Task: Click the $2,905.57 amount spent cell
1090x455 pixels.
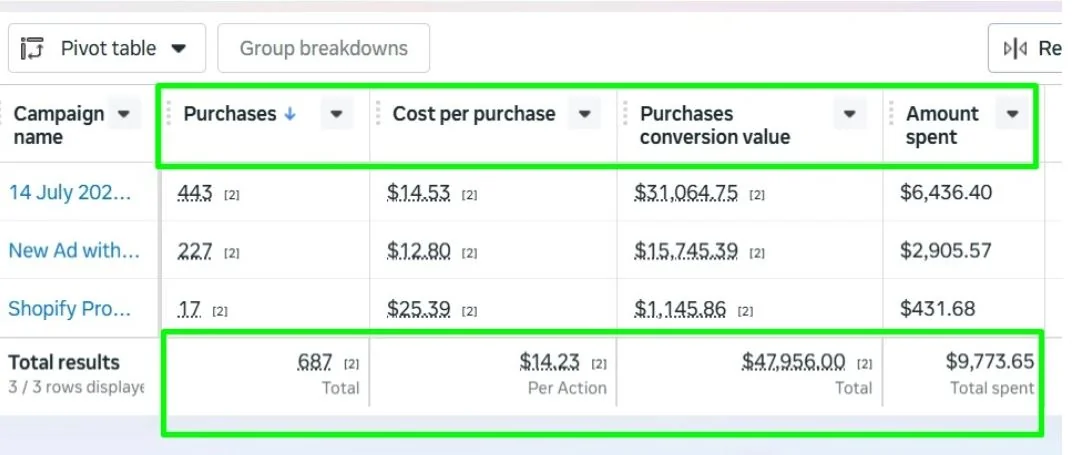Action: point(946,250)
